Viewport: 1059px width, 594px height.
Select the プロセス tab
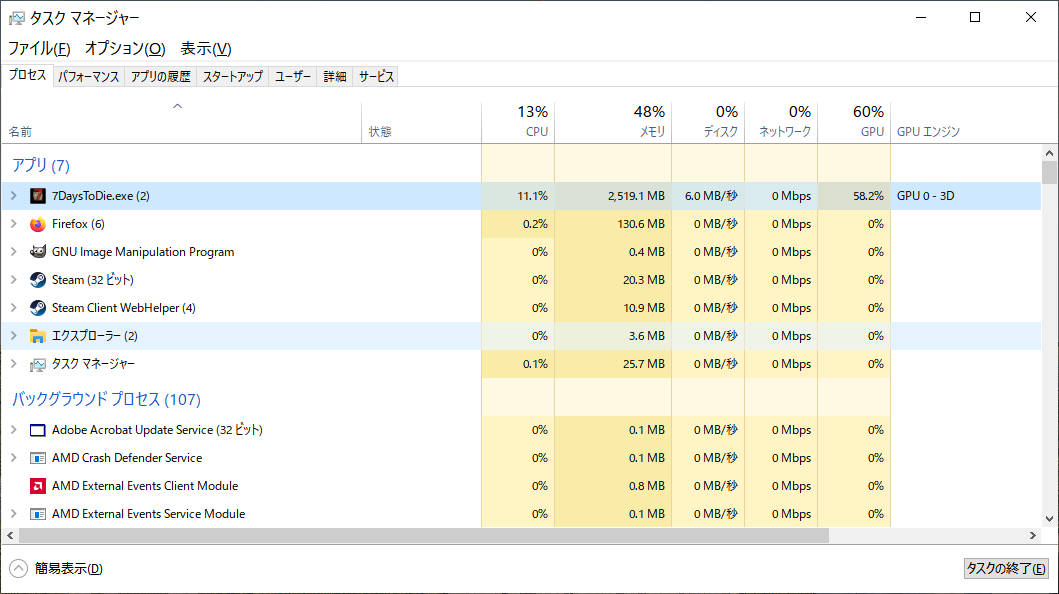tap(27, 75)
